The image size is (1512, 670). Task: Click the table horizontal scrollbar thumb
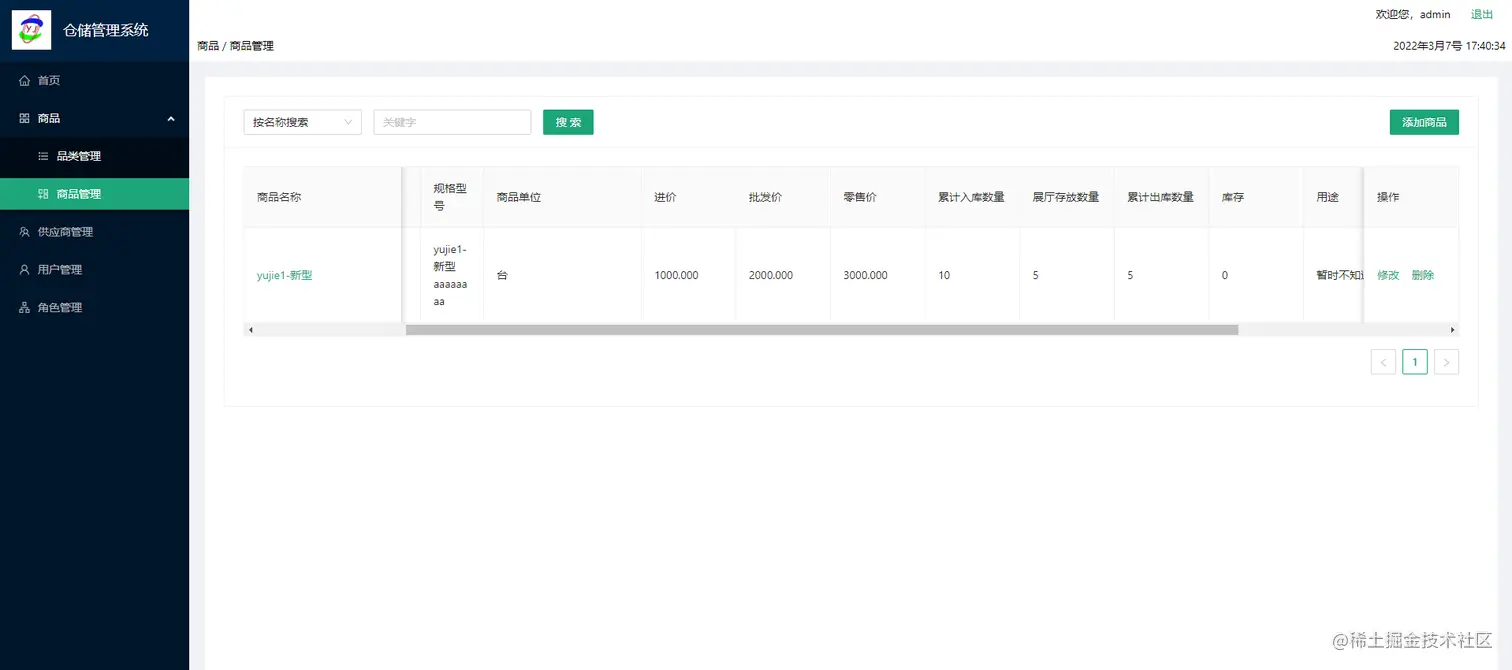point(822,329)
